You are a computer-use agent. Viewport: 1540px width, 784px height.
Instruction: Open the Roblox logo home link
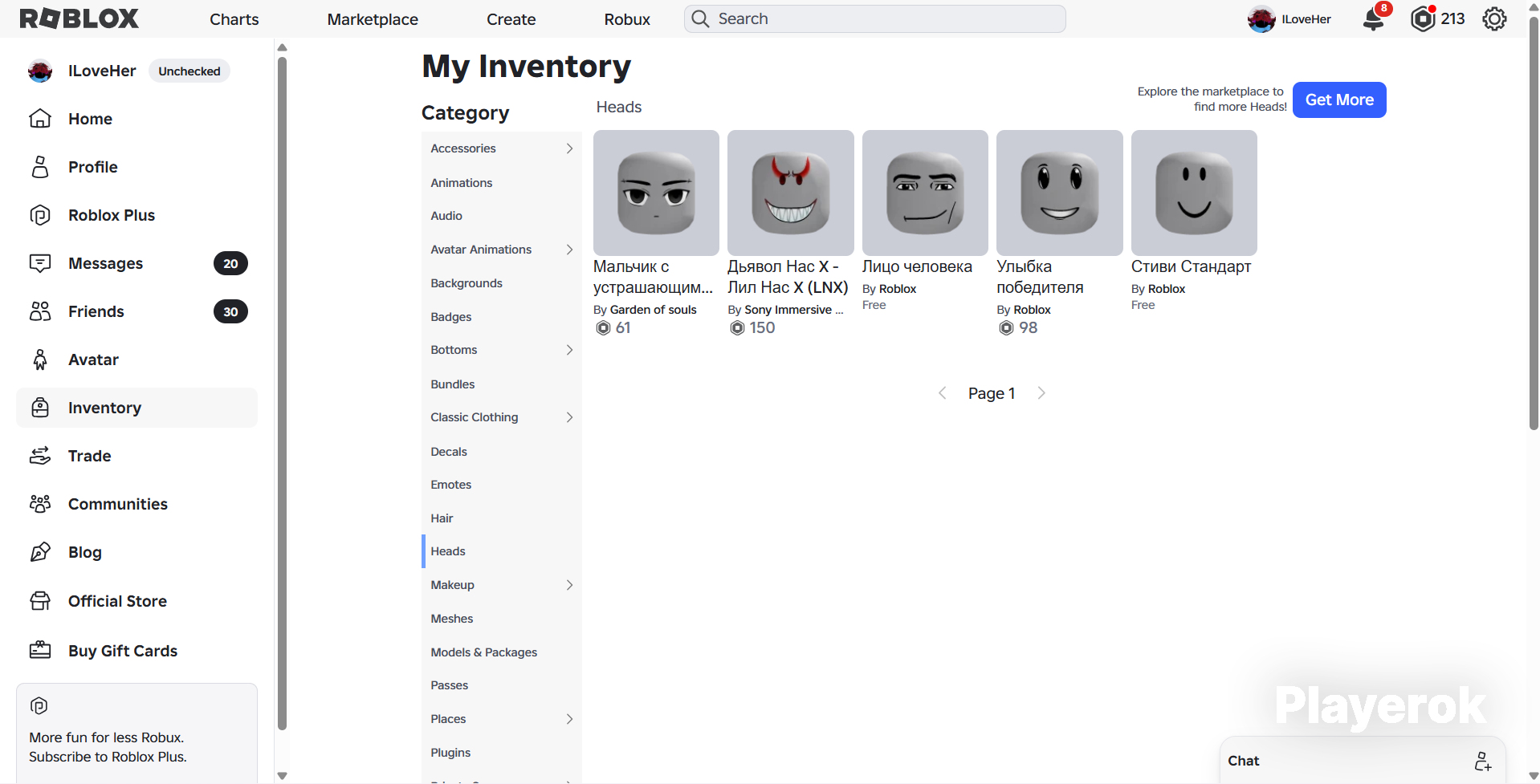point(79,18)
